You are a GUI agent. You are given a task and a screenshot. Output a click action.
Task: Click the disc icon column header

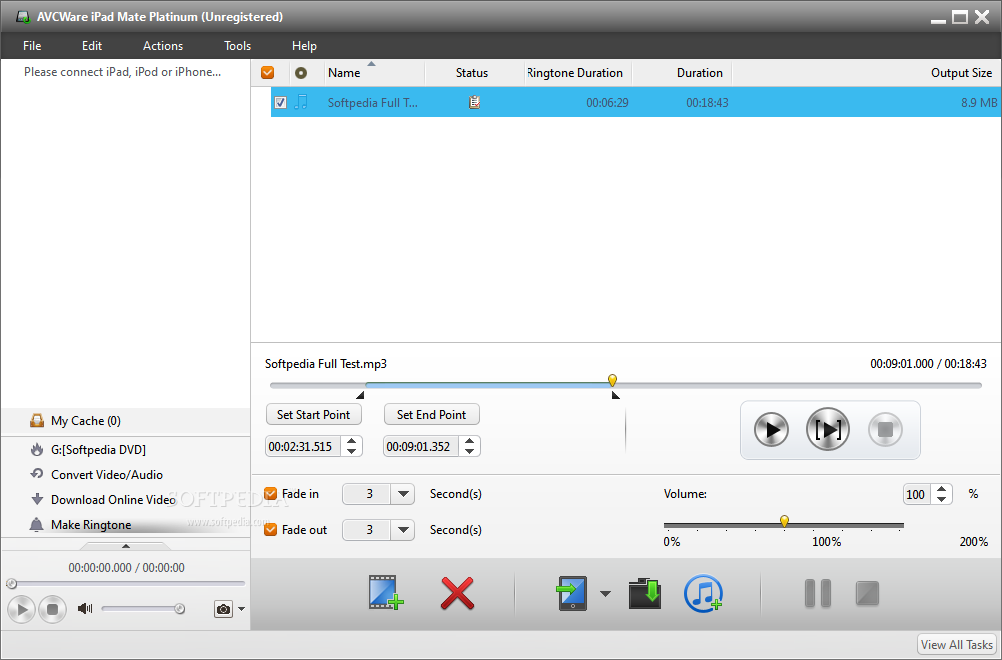[301, 73]
